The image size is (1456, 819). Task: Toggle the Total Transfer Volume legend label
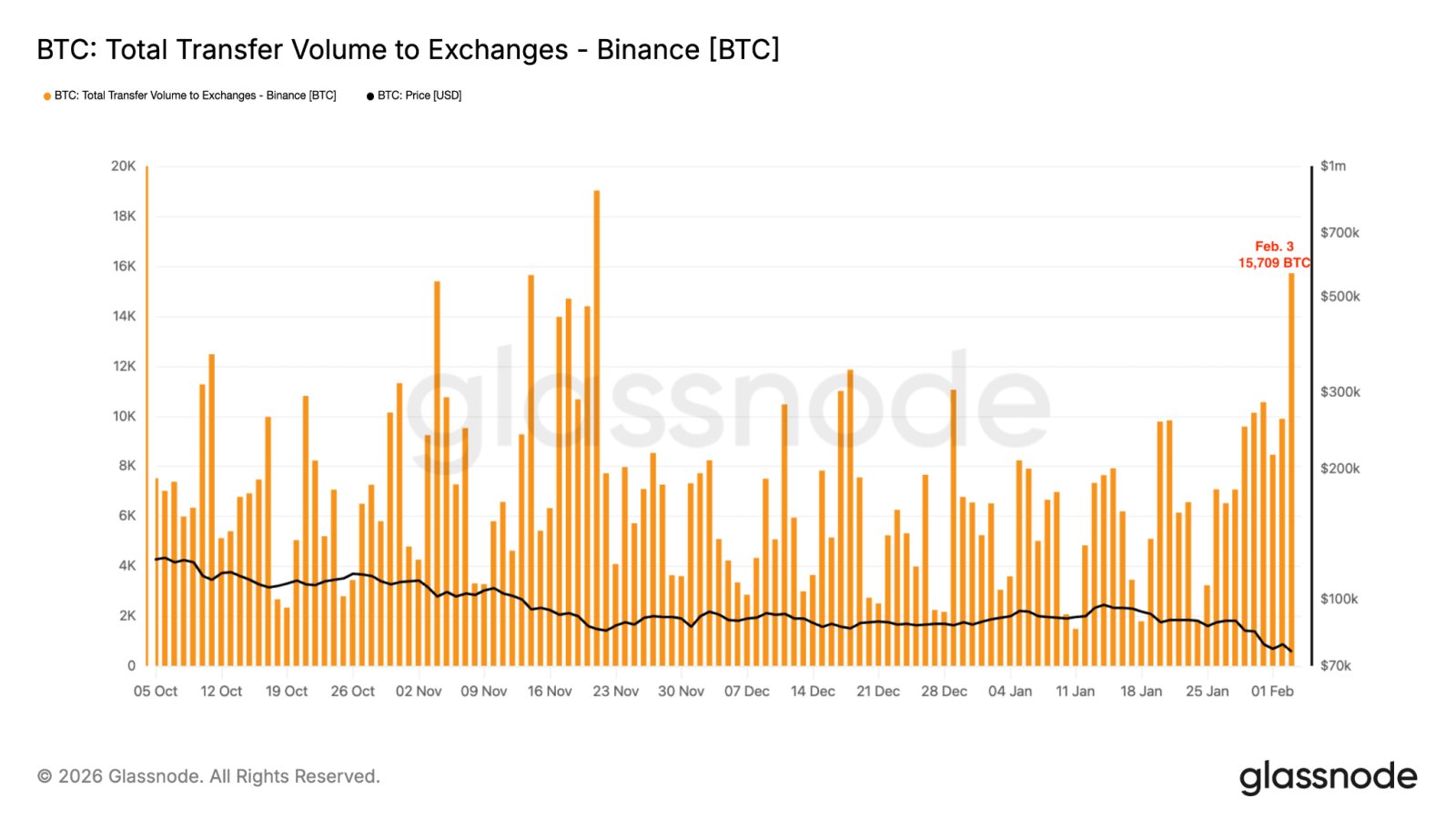(x=195, y=96)
